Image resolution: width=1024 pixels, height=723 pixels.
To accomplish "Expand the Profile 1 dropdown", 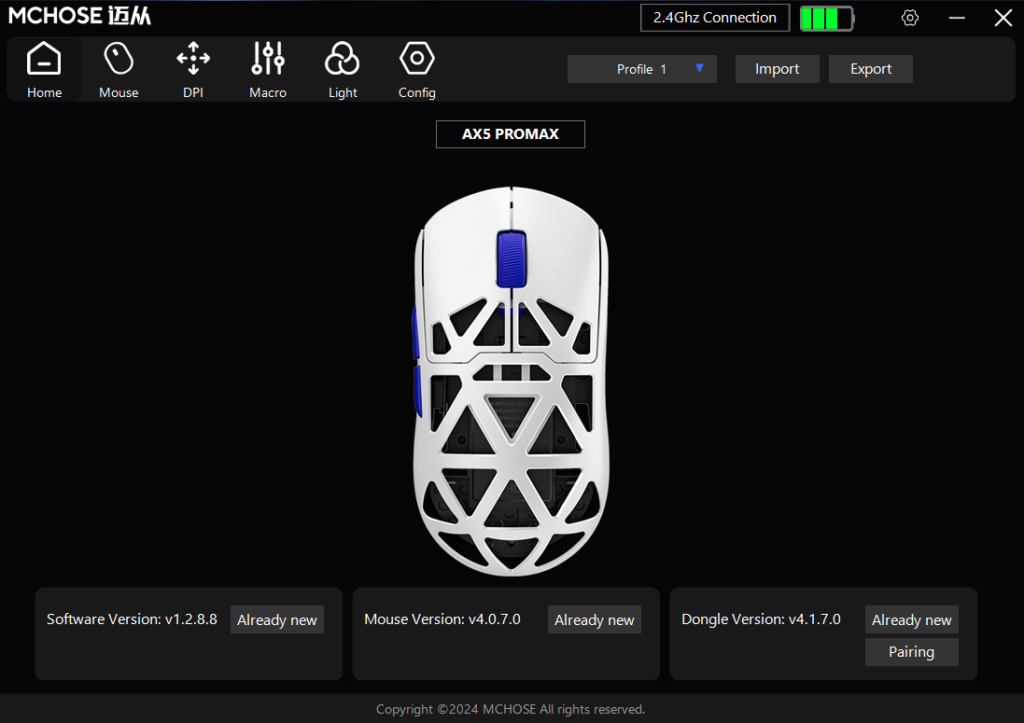I will [x=641, y=69].
